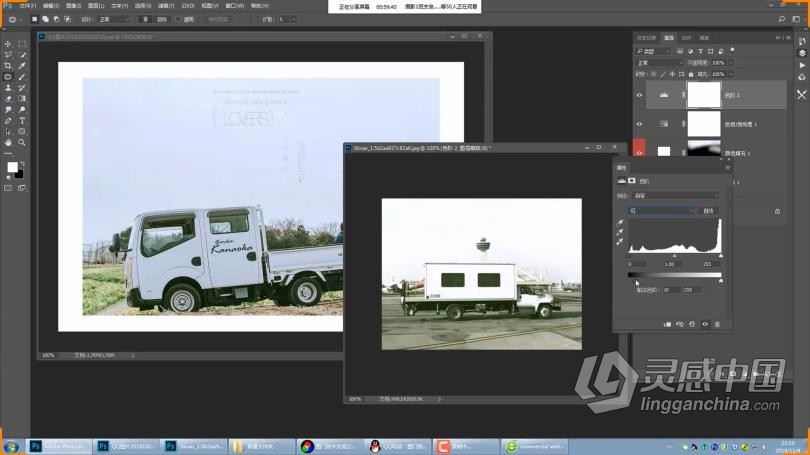The image size is (810, 455).
Task: Open the Levels preset dropdown
Action: [675, 196]
